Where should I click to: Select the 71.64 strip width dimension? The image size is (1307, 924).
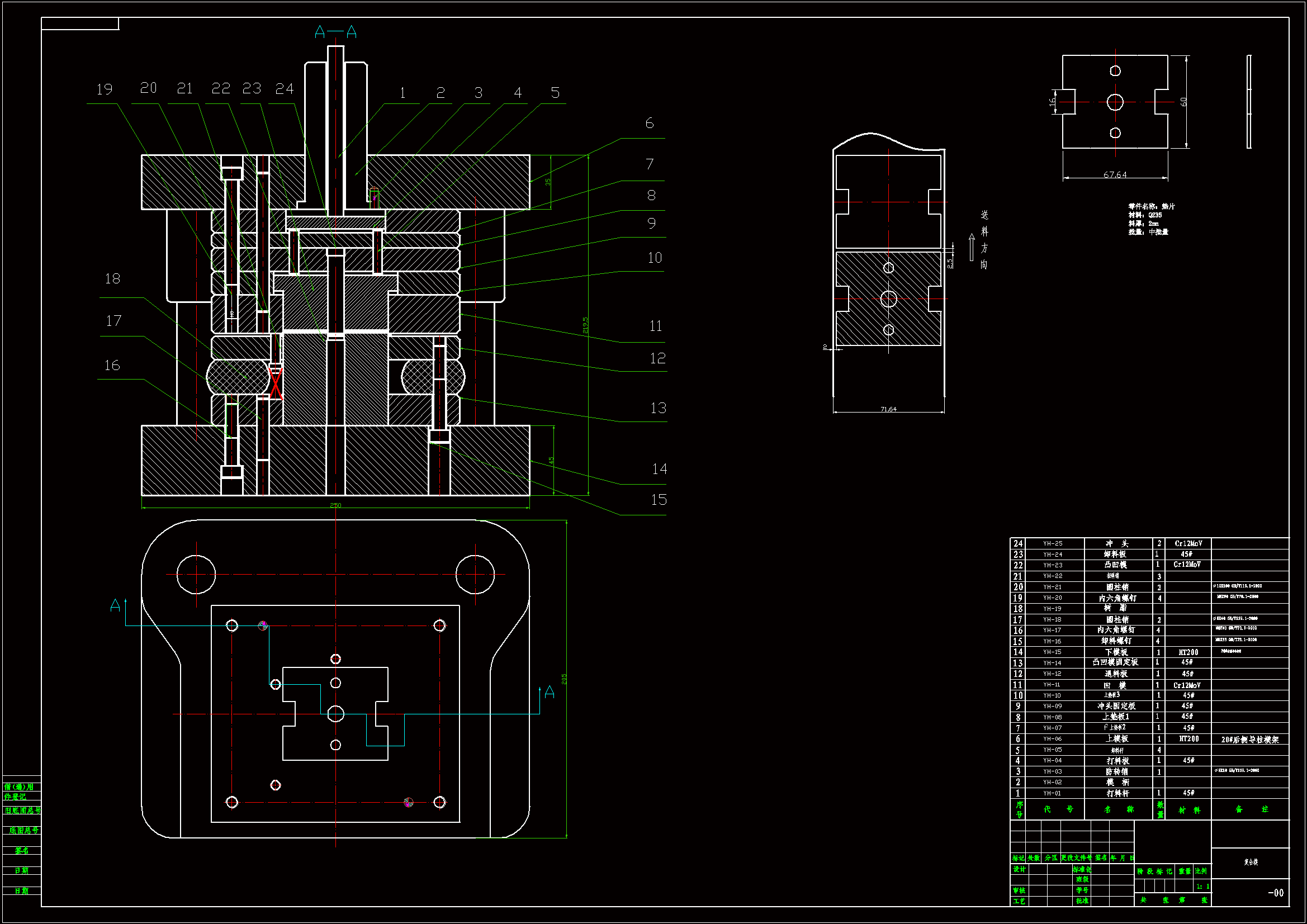888,409
